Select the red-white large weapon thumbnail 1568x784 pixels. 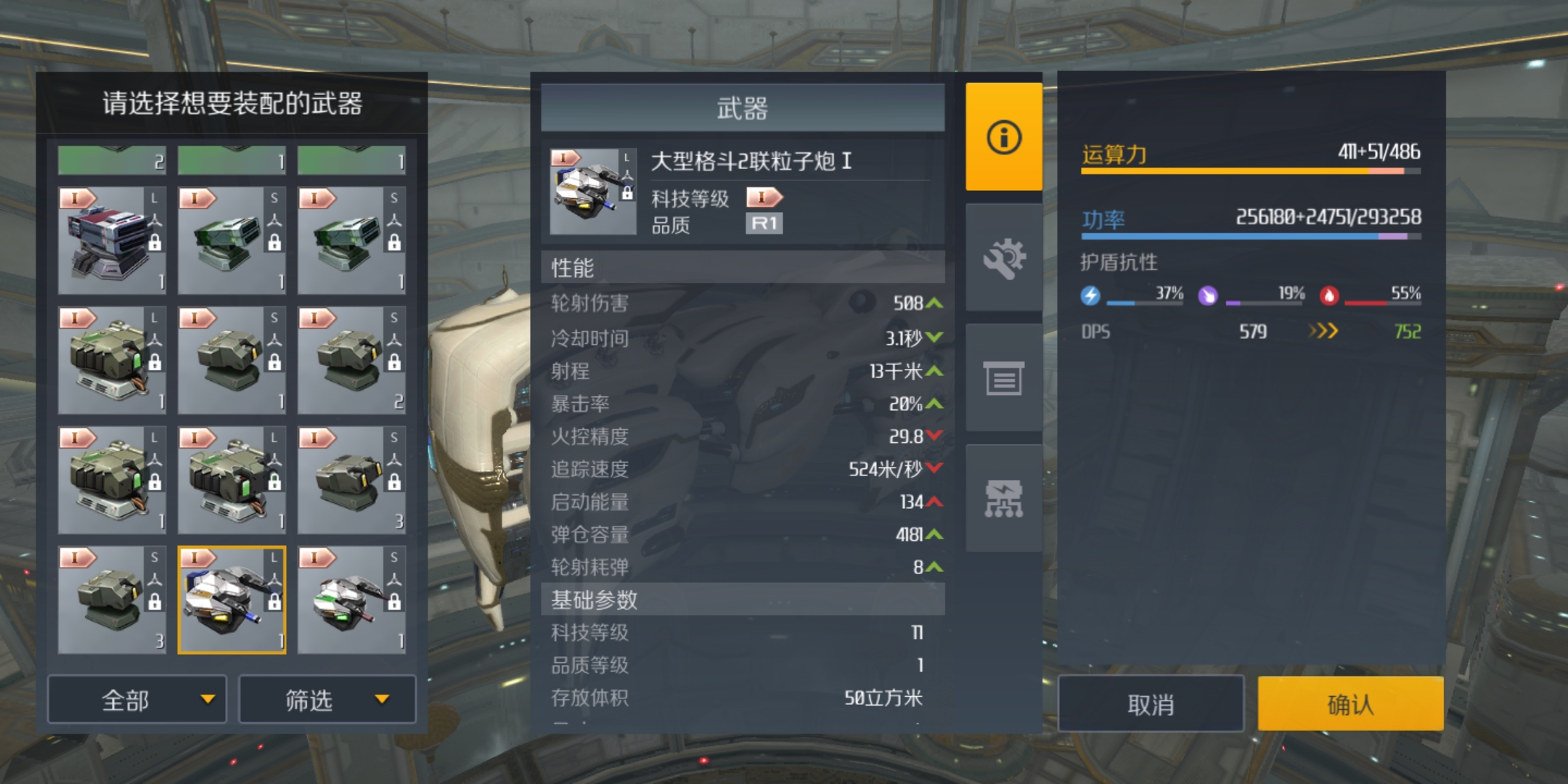pyautogui.click(x=112, y=240)
